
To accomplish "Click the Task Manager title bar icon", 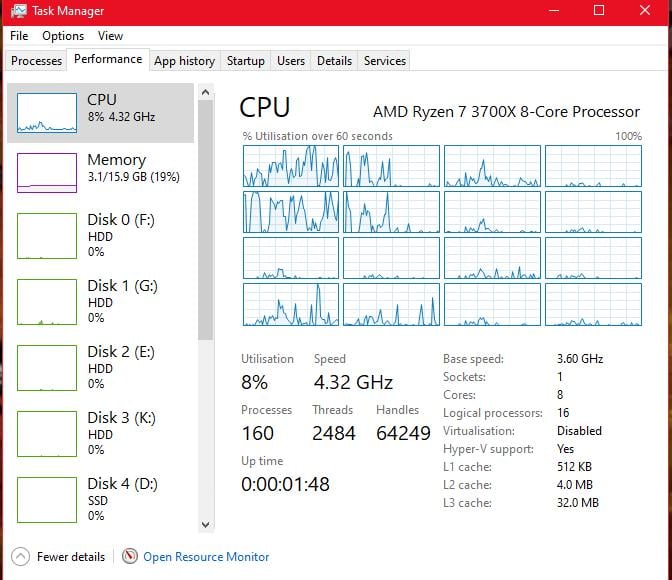I will point(19,11).
